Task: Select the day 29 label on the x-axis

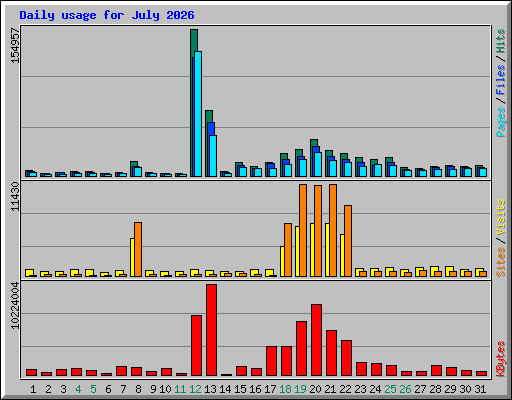Action: pyautogui.click(x=450, y=389)
